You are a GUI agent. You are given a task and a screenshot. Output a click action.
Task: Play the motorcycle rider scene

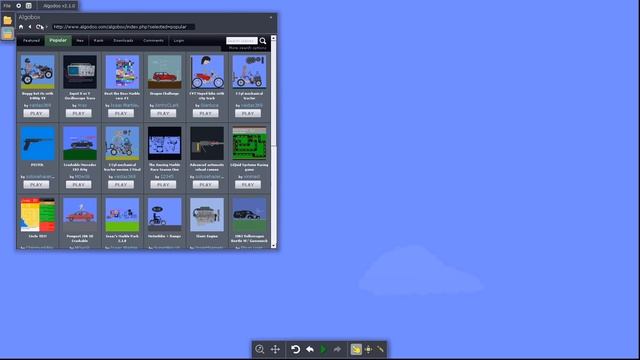point(36,113)
